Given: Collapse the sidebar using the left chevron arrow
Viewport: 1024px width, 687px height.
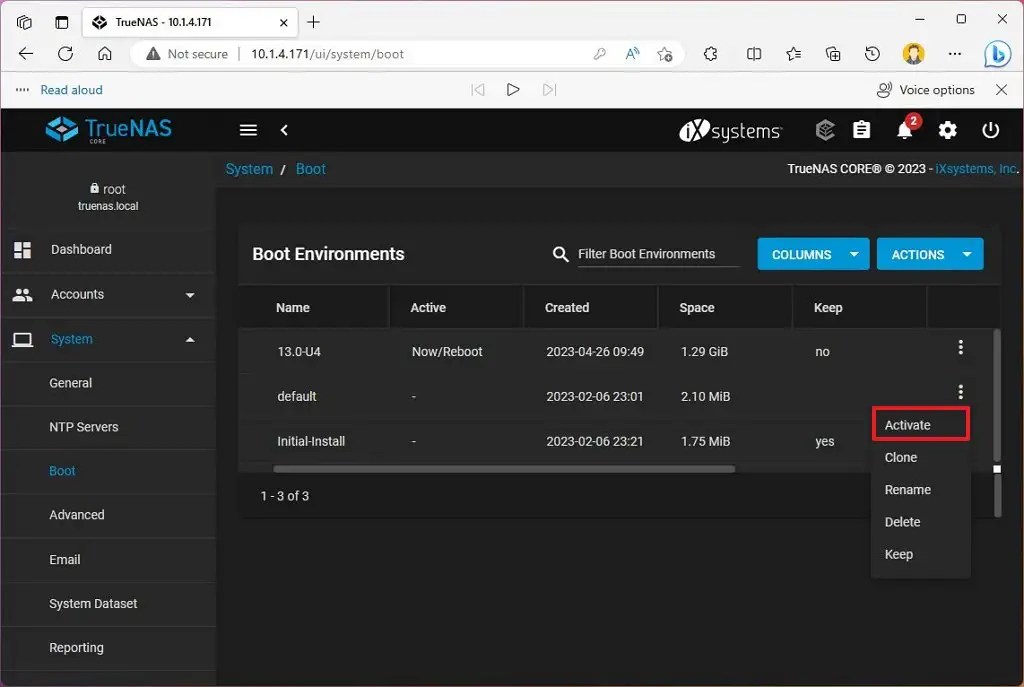Looking at the screenshot, I should (285, 130).
